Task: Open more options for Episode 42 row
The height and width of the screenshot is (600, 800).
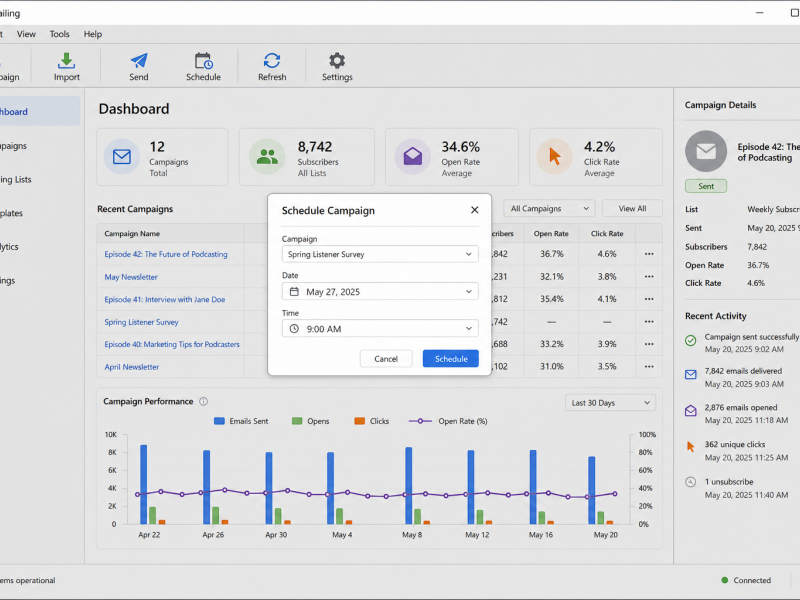Action: 649,254
